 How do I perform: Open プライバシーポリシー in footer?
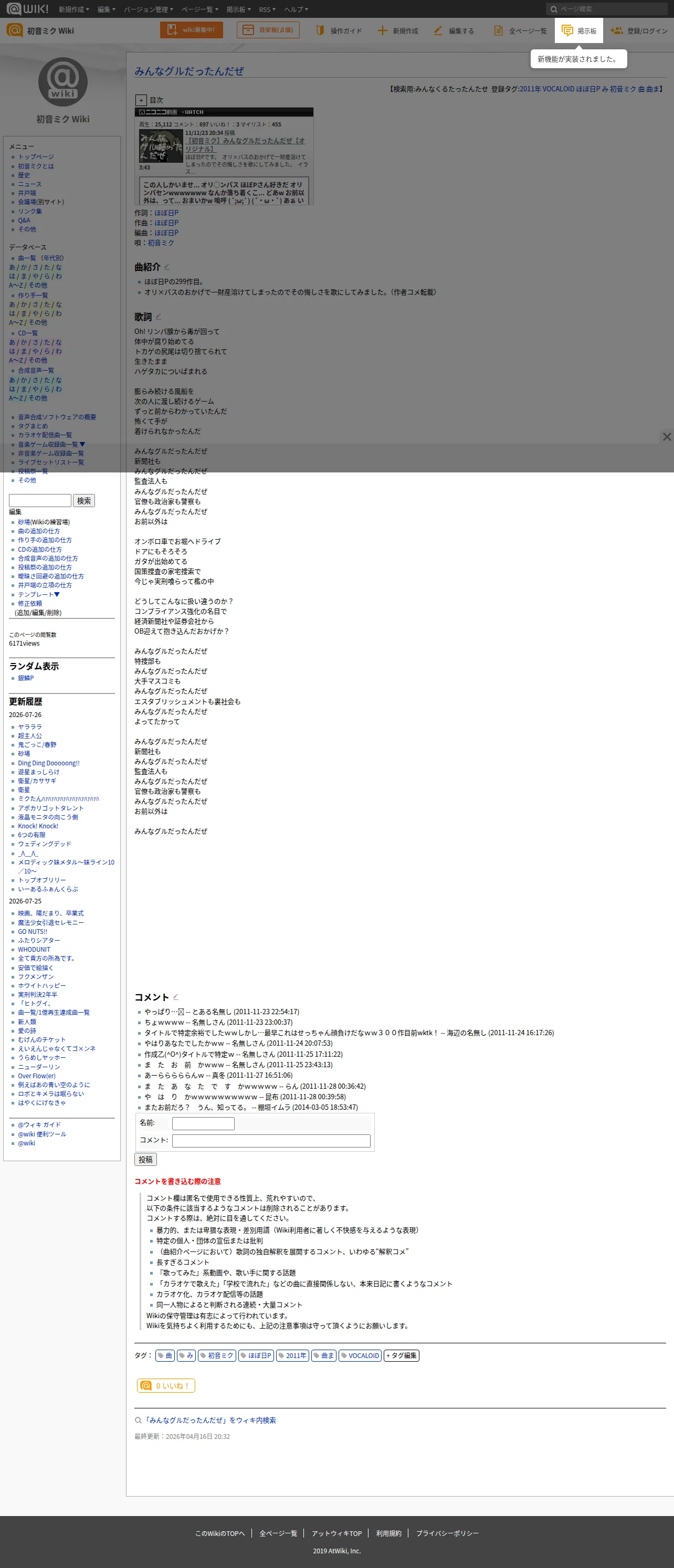(448, 1533)
